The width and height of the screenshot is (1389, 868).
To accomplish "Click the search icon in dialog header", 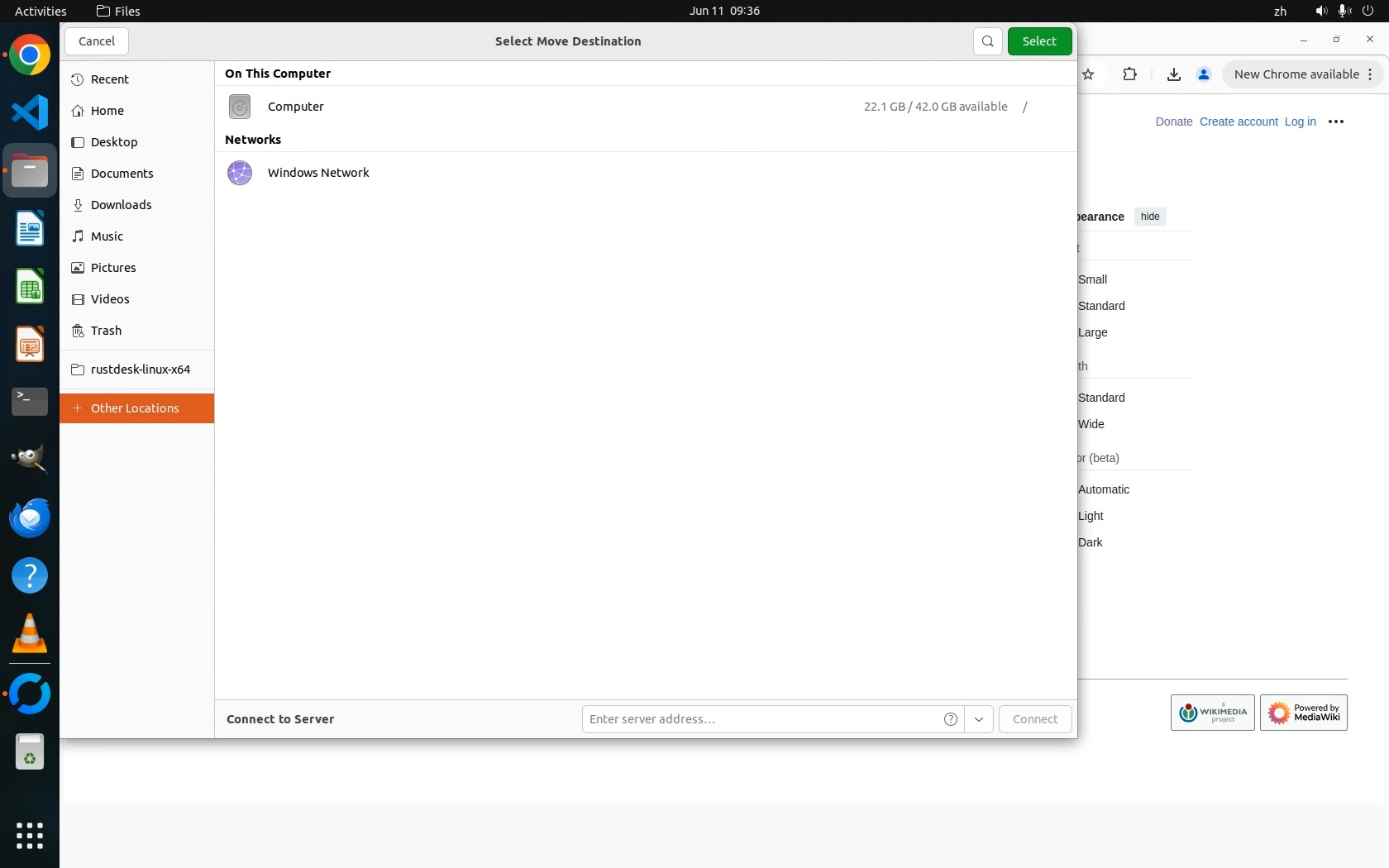I will tap(987, 41).
